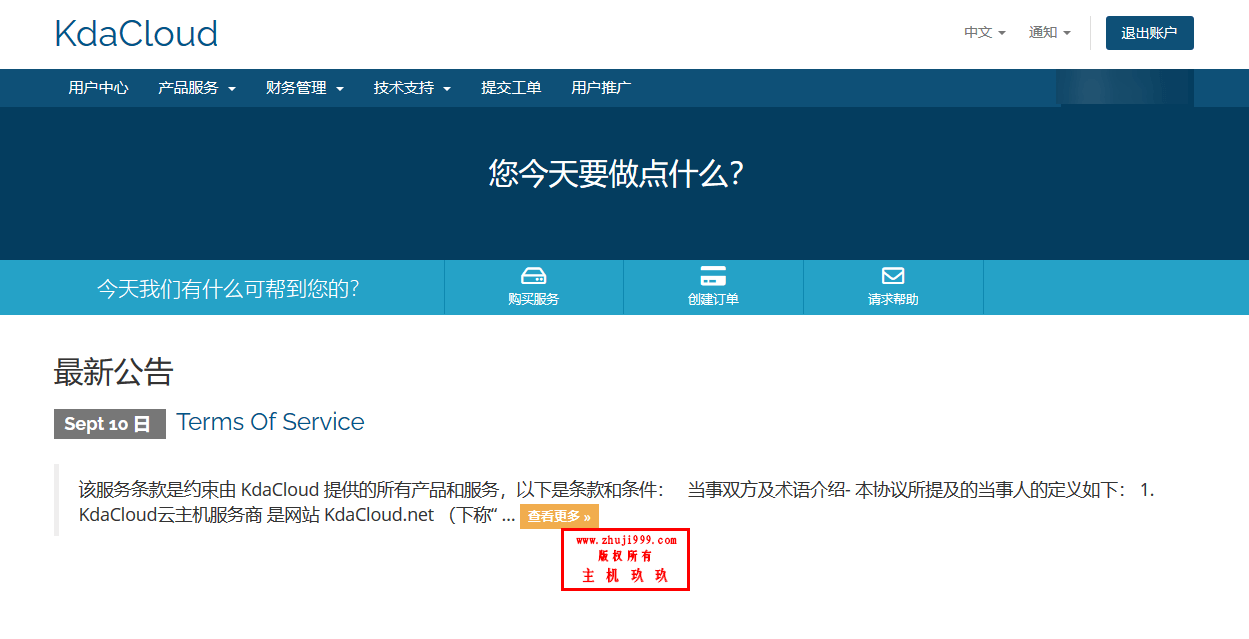The height and width of the screenshot is (639, 1249).
Task: Select 用户推广 in the navigation bar
Action: 601,88
